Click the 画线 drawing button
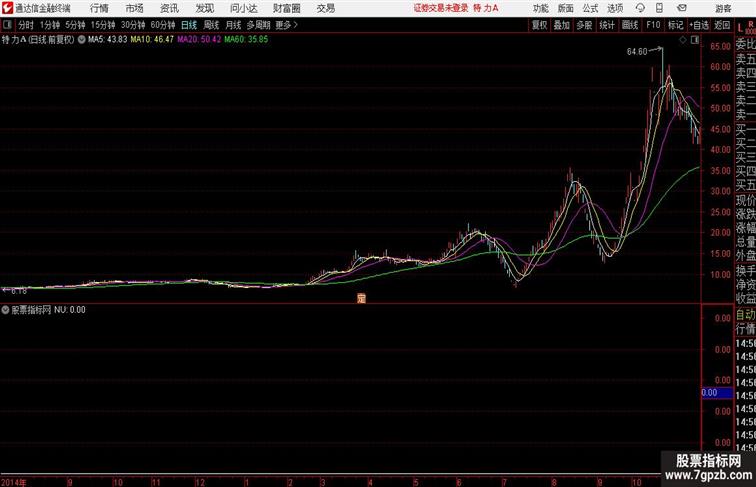Screen dimensions: 756x487 (x=630, y=25)
